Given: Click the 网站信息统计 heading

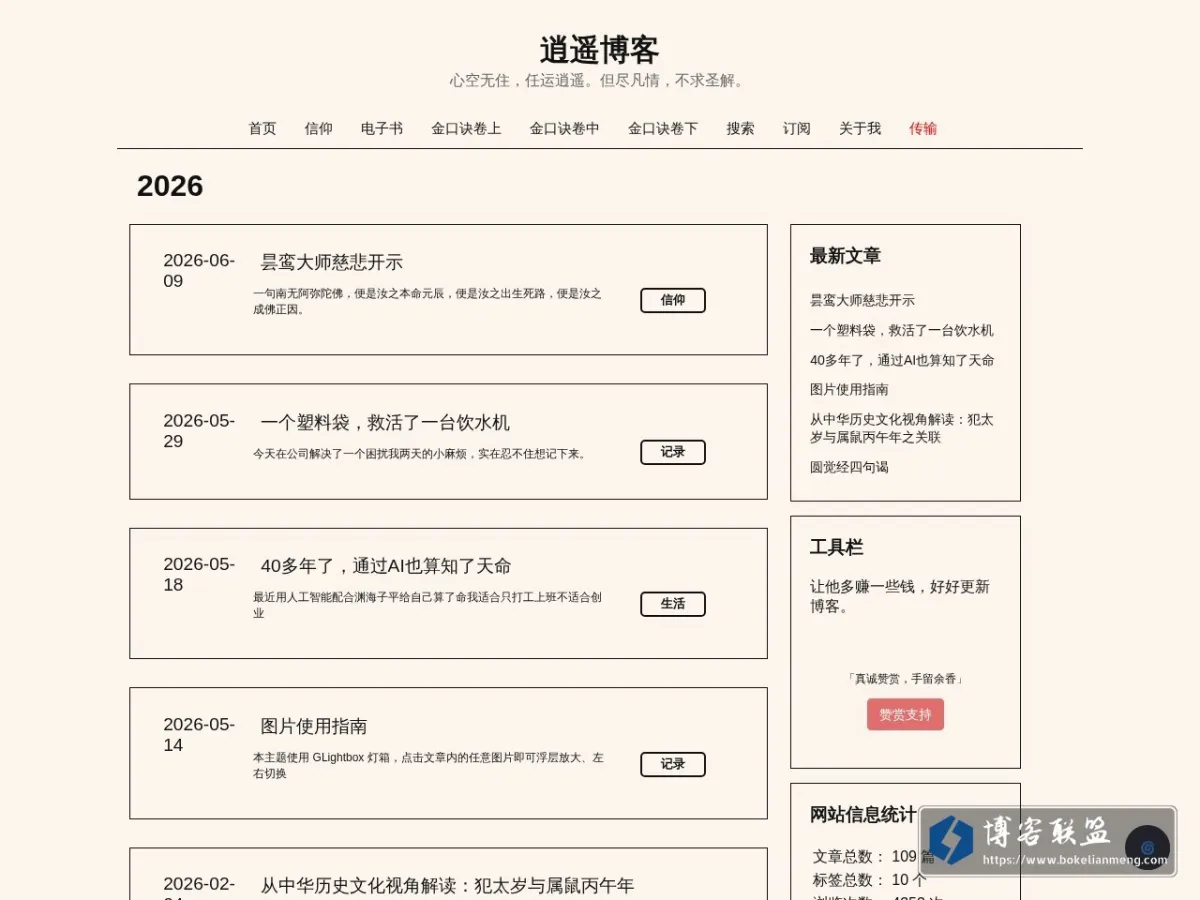Looking at the screenshot, I should click(862, 815).
